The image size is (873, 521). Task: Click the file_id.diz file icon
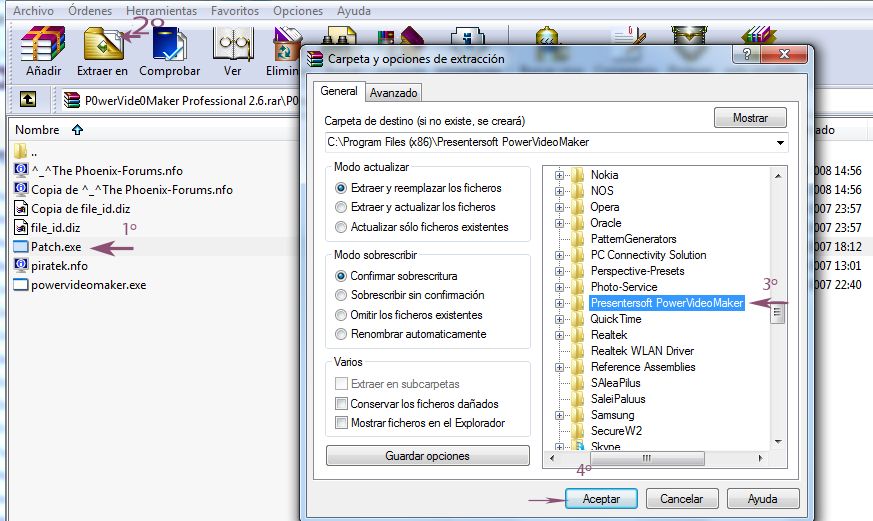[x=21, y=227]
